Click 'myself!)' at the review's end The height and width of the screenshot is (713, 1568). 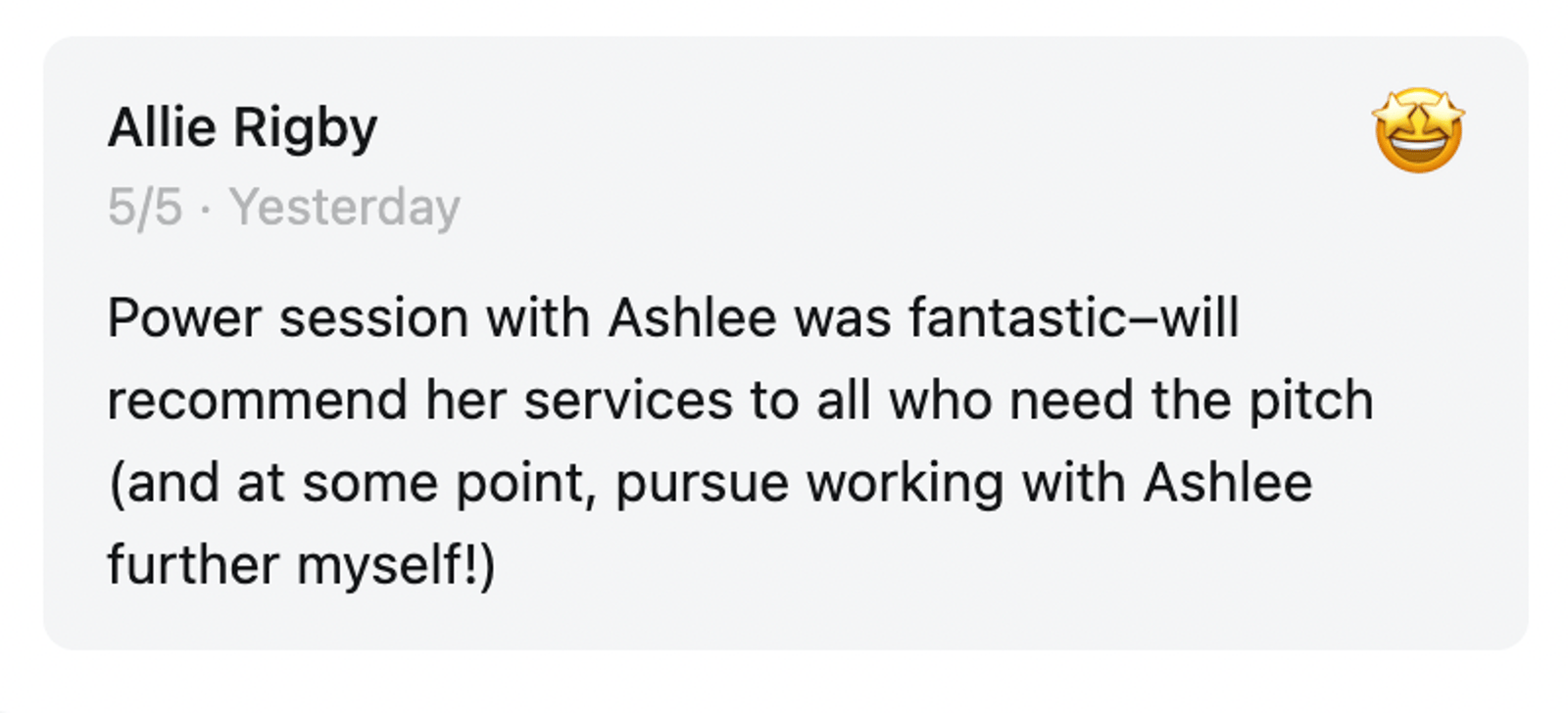tap(396, 565)
